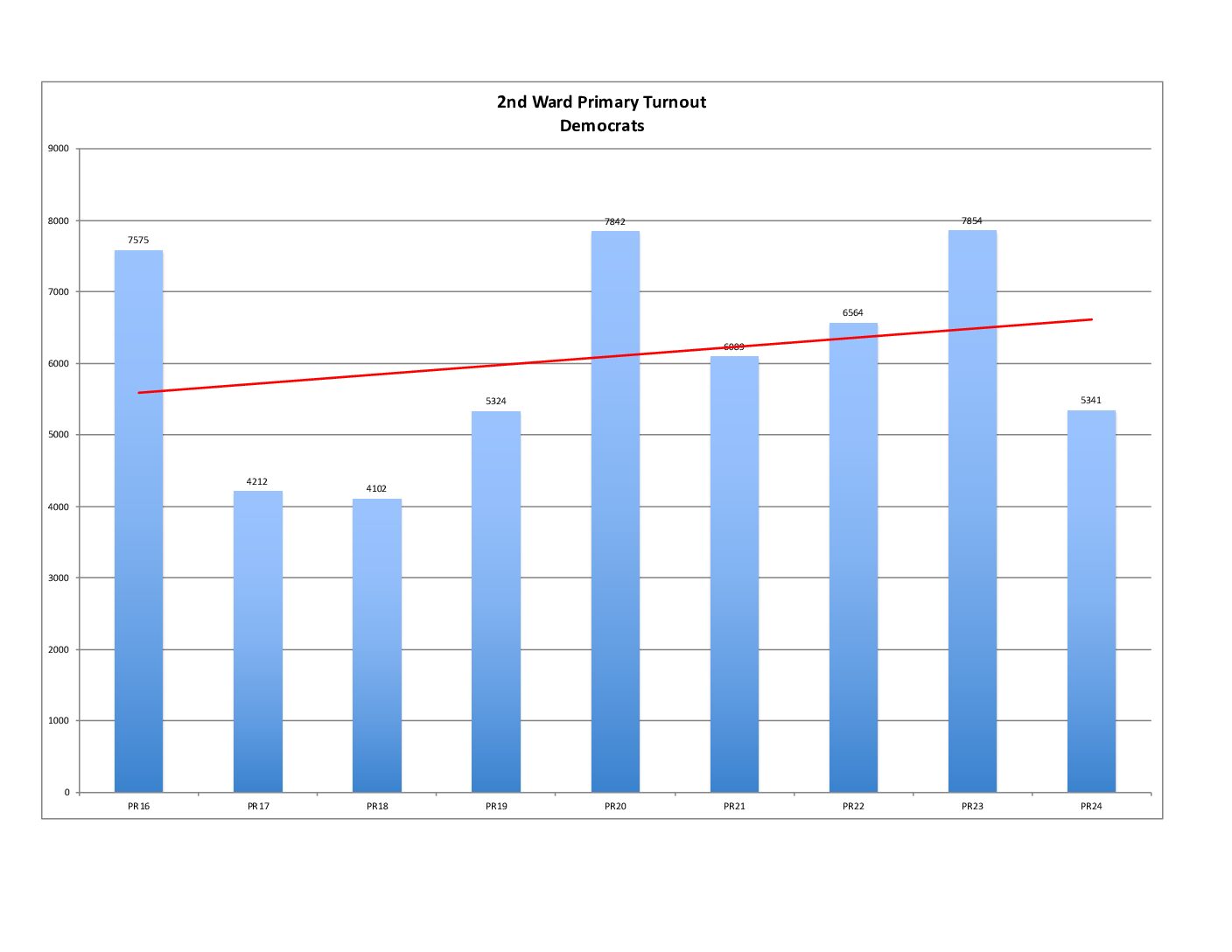1232x952 pixels.
Task: Click the 7575 data label
Action: point(138,241)
